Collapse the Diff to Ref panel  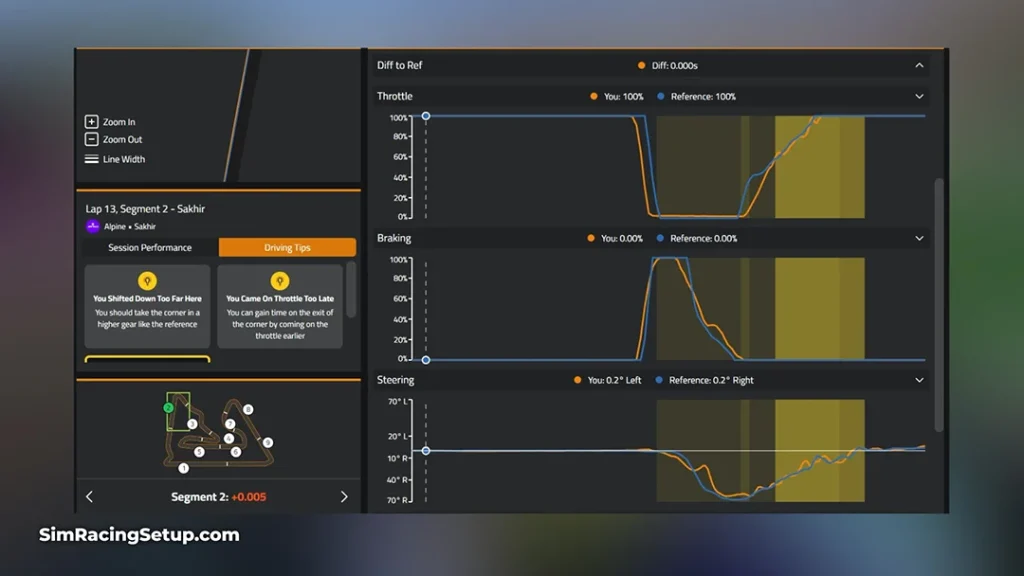(920, 65)
